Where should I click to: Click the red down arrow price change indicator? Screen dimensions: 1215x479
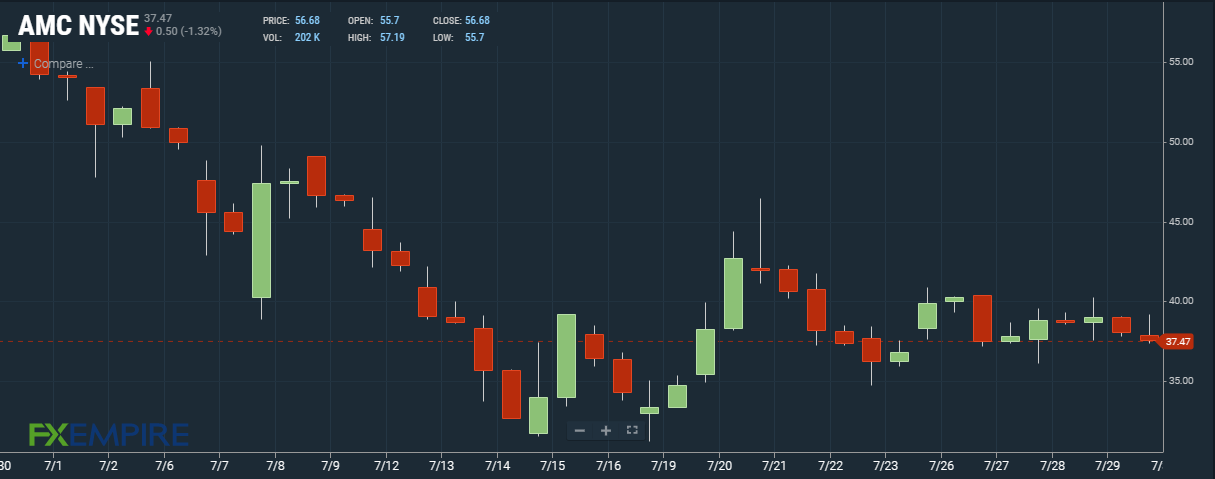tap(149, 31)
